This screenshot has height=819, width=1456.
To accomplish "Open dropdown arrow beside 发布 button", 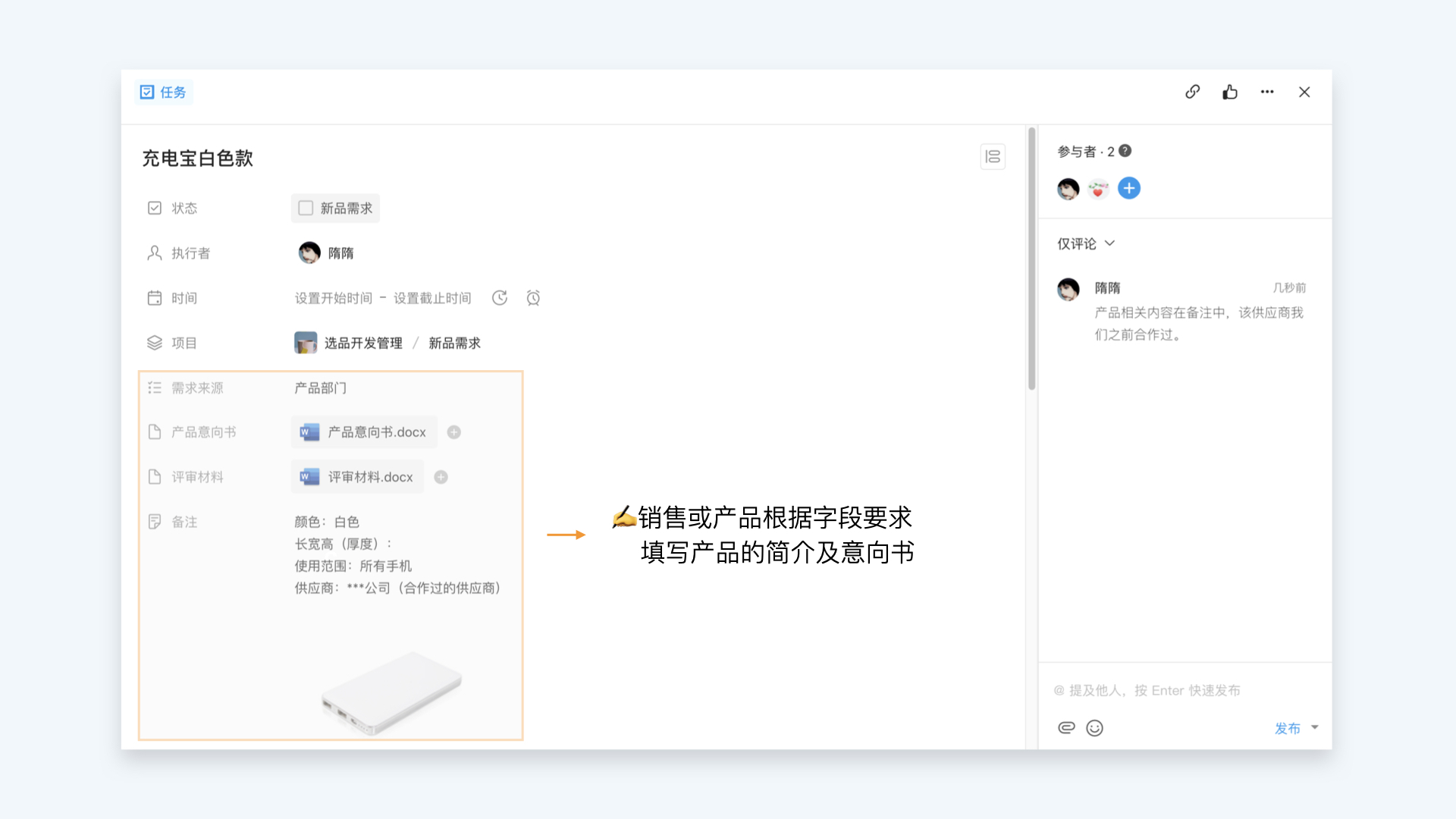I will coord(1315,727).
